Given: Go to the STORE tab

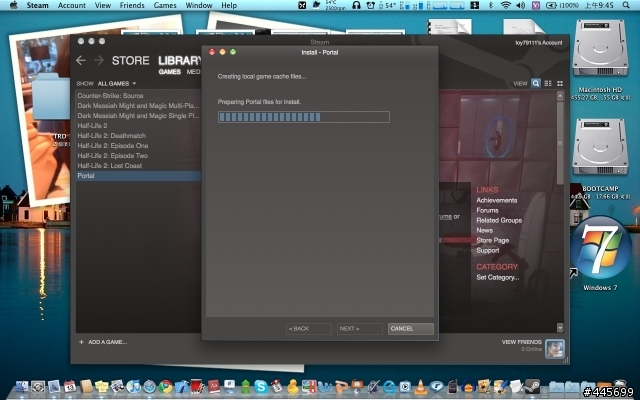Looking at the screenshot, I should [x=131, y=60].
